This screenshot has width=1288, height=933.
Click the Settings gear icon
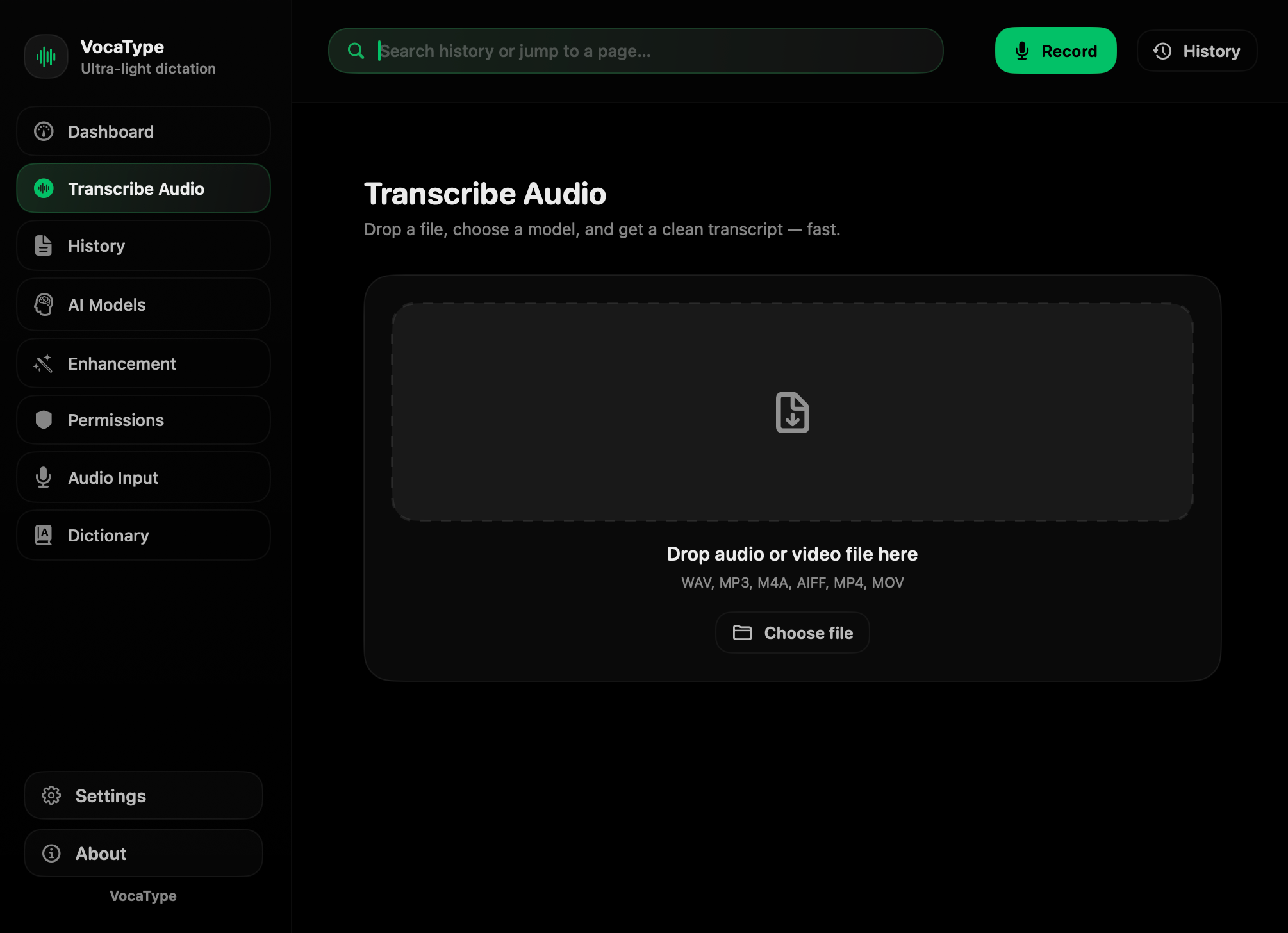click(x=51, y=795)
